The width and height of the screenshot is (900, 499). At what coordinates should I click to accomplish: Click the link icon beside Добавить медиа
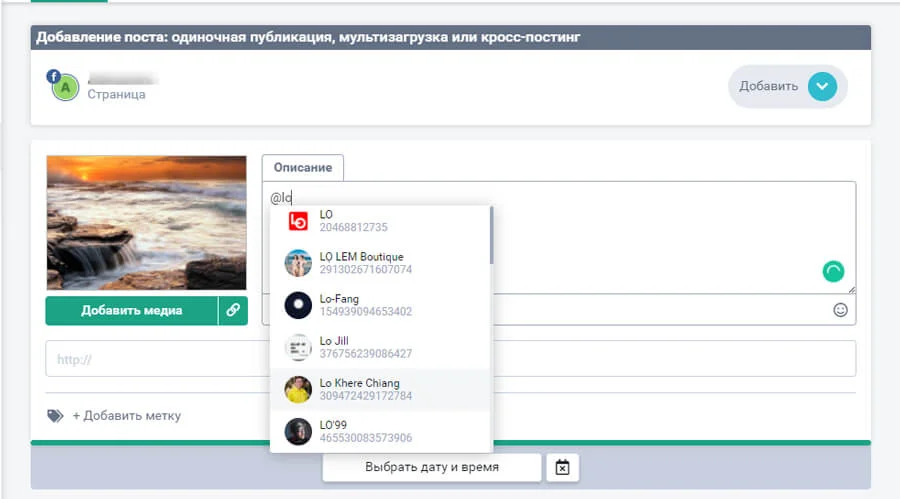click(232, 311)
